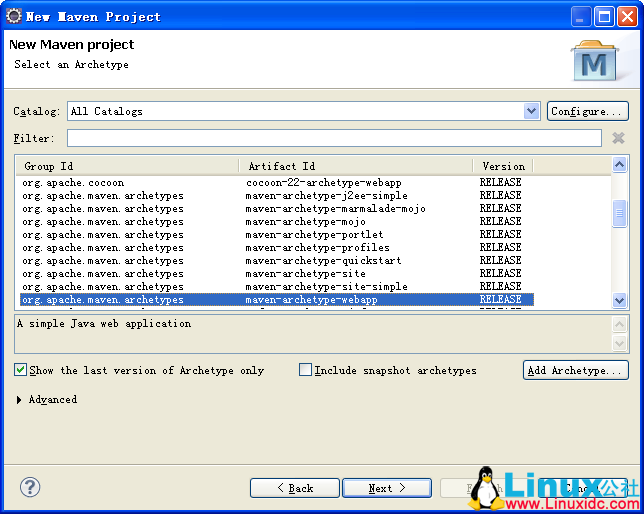
Task: Click the archetype list scroll up arrow
Action: (619, 165)
